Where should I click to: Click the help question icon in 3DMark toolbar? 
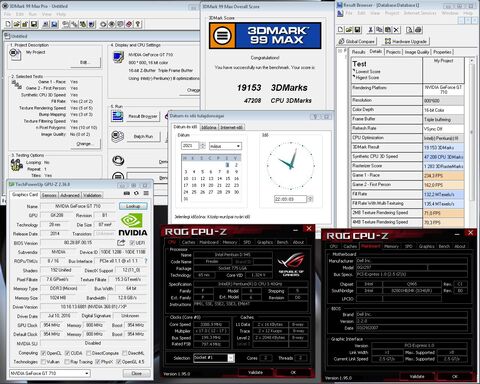(138, 24)
